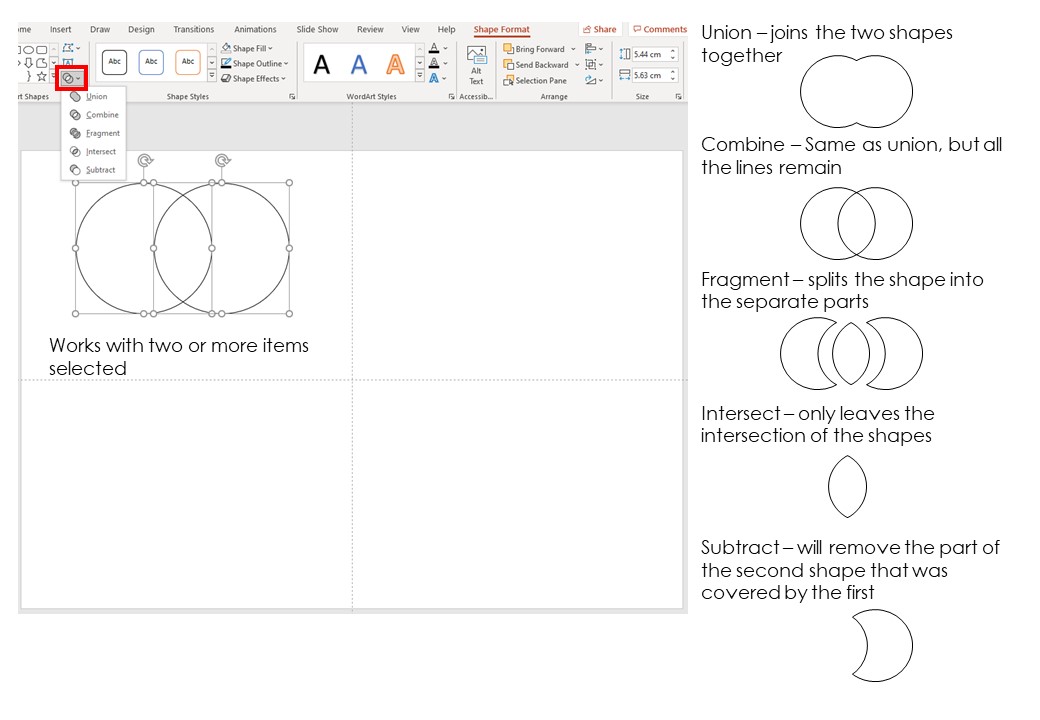
Task: Open the WordArt Styles gallery dropdown
Action: tap(420, 75)
